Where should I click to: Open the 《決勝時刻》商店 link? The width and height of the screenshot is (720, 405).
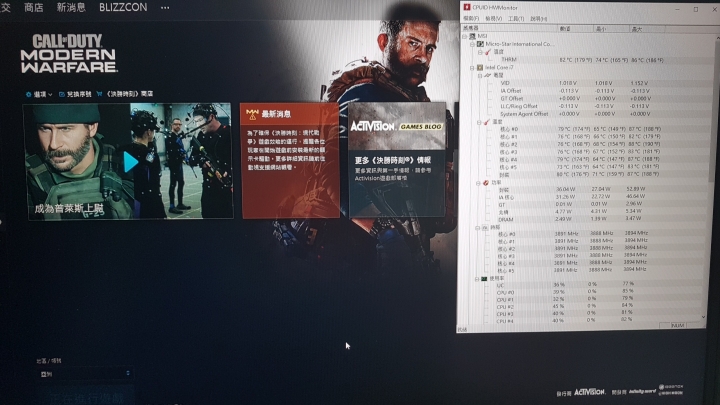[x=129, y=94]
